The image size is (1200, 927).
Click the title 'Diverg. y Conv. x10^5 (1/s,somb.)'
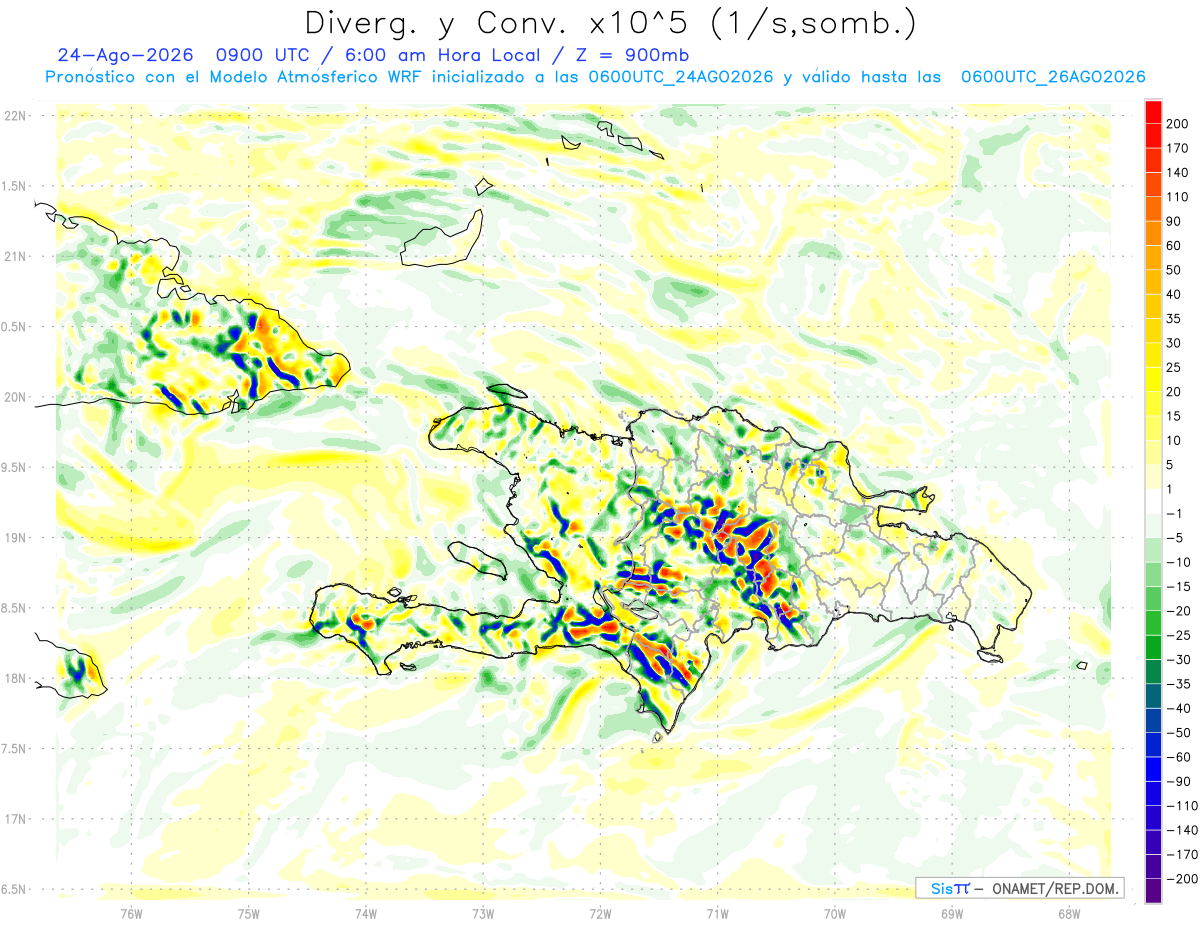pyautogui.click(x=610, y=22)
